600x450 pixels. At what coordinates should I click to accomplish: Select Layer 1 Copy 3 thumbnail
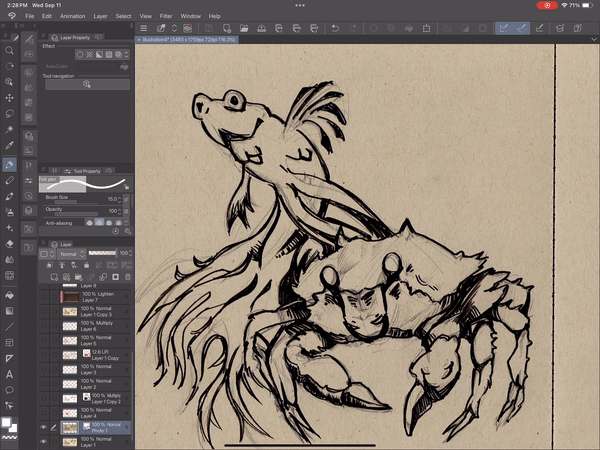70,312
